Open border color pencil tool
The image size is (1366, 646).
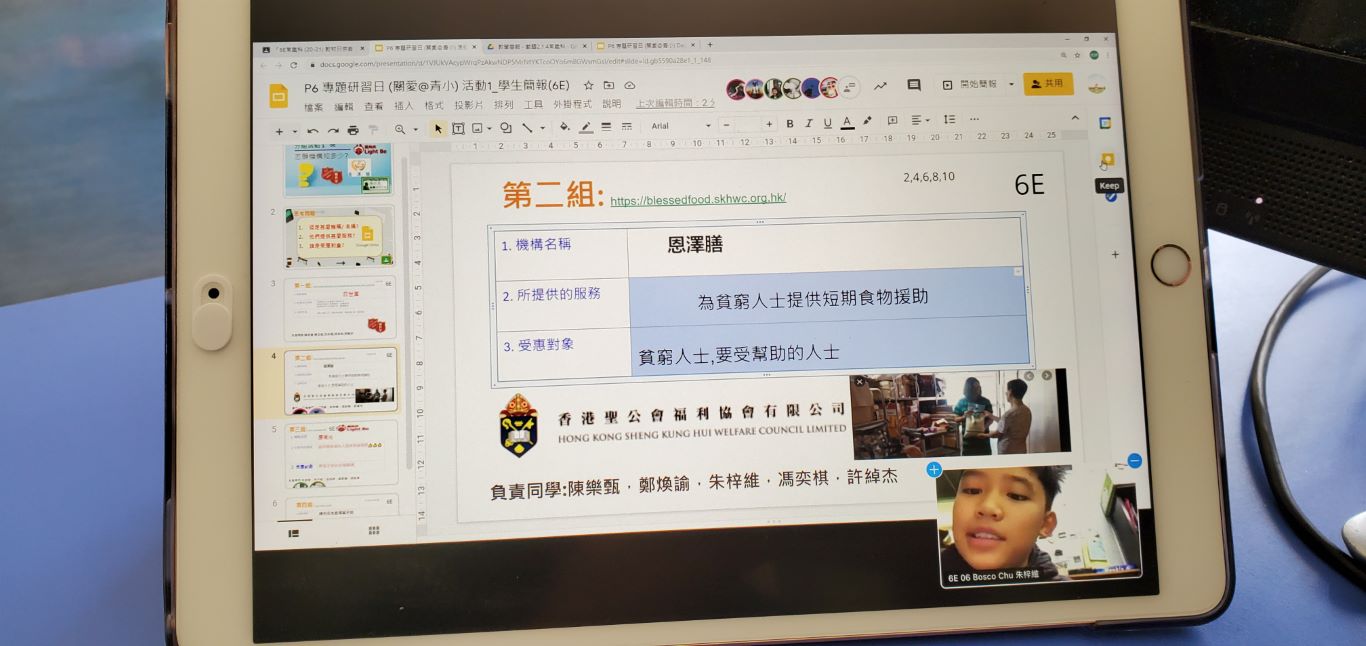point(586,127)
